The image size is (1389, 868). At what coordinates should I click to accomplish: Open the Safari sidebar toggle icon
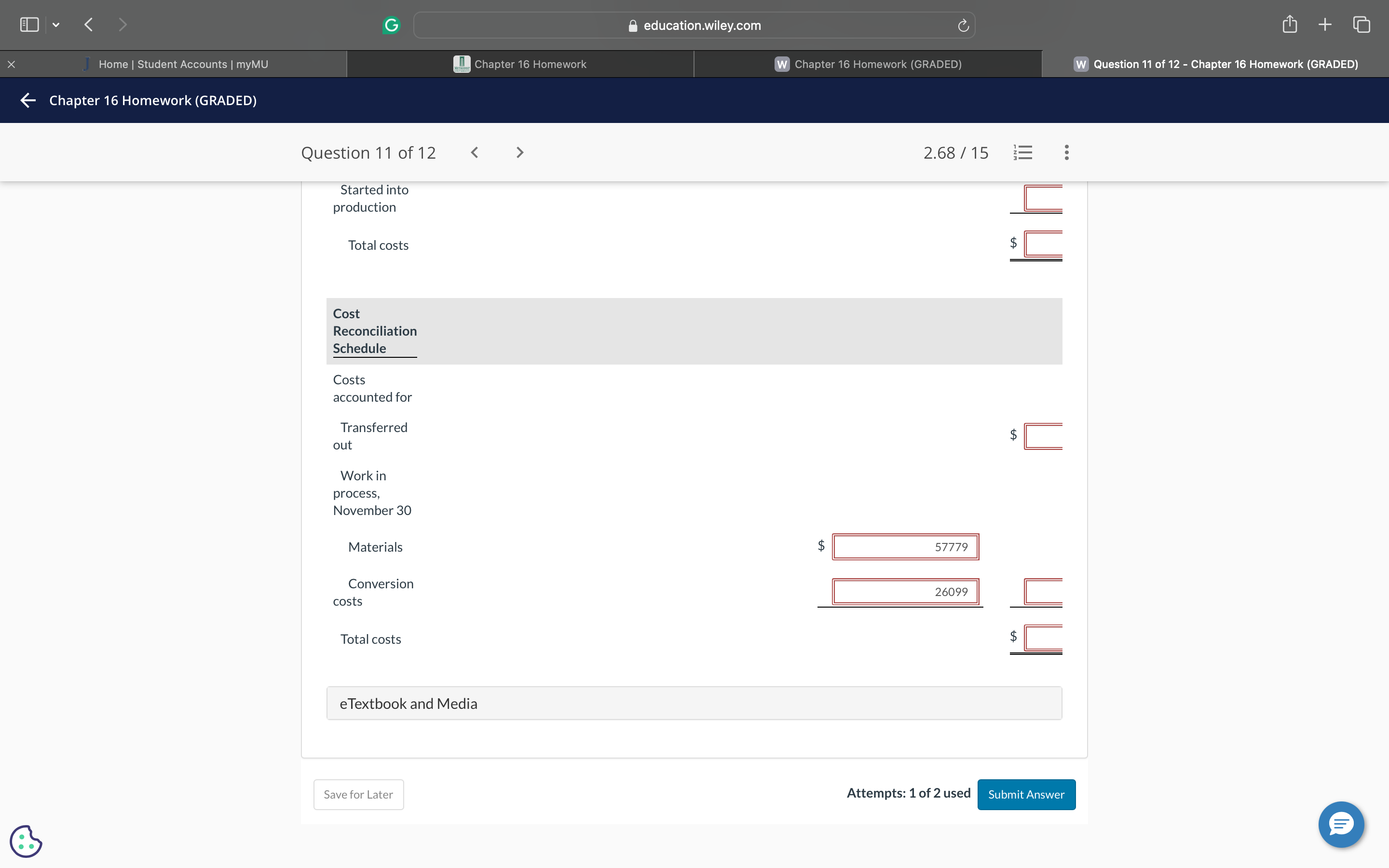(29, 25)
